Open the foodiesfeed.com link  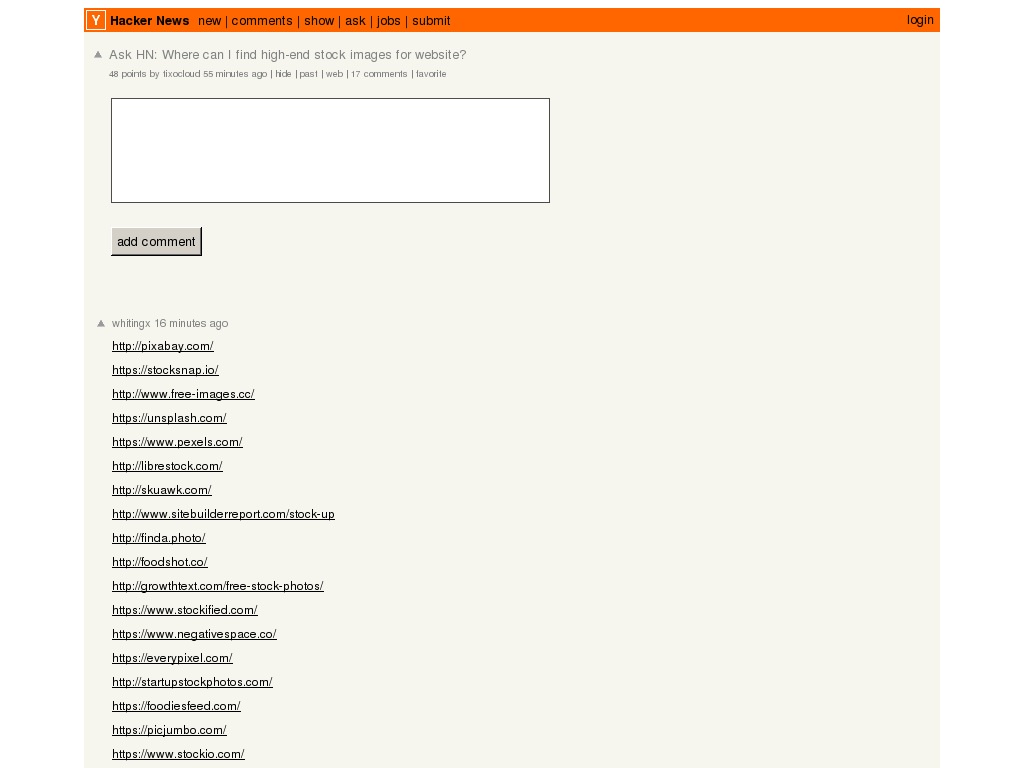click(x=176, y=706)
